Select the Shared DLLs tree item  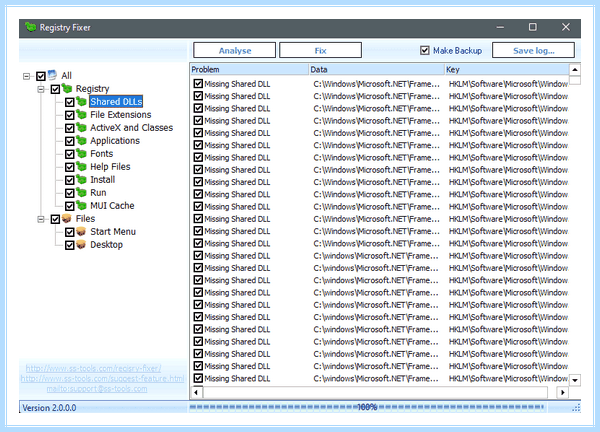(116, 101)
